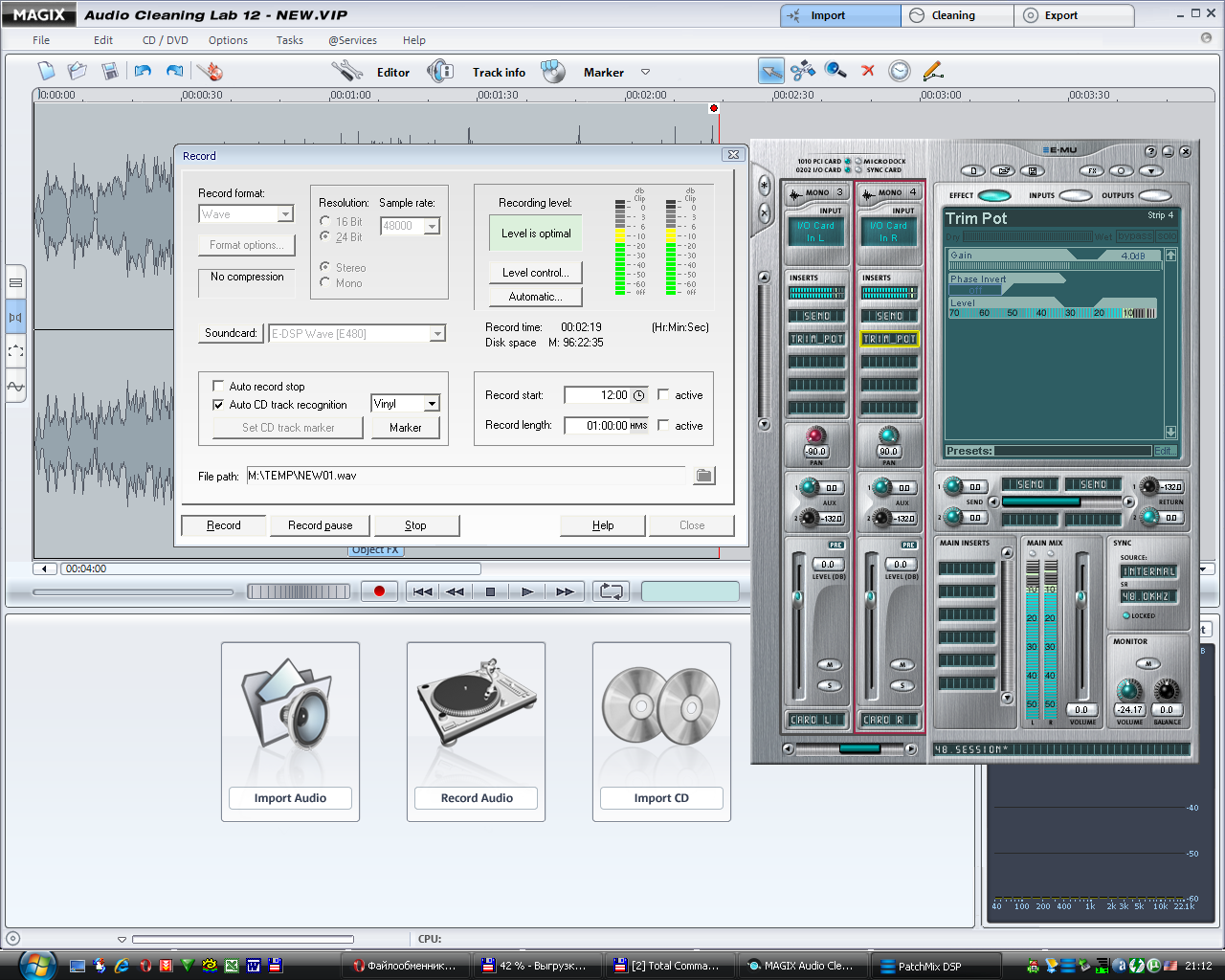Screen dimensions: 1225x980
Task: Toggle PatchMix FX palette button
Action: pyautogui.click(x=1092, y=170)
